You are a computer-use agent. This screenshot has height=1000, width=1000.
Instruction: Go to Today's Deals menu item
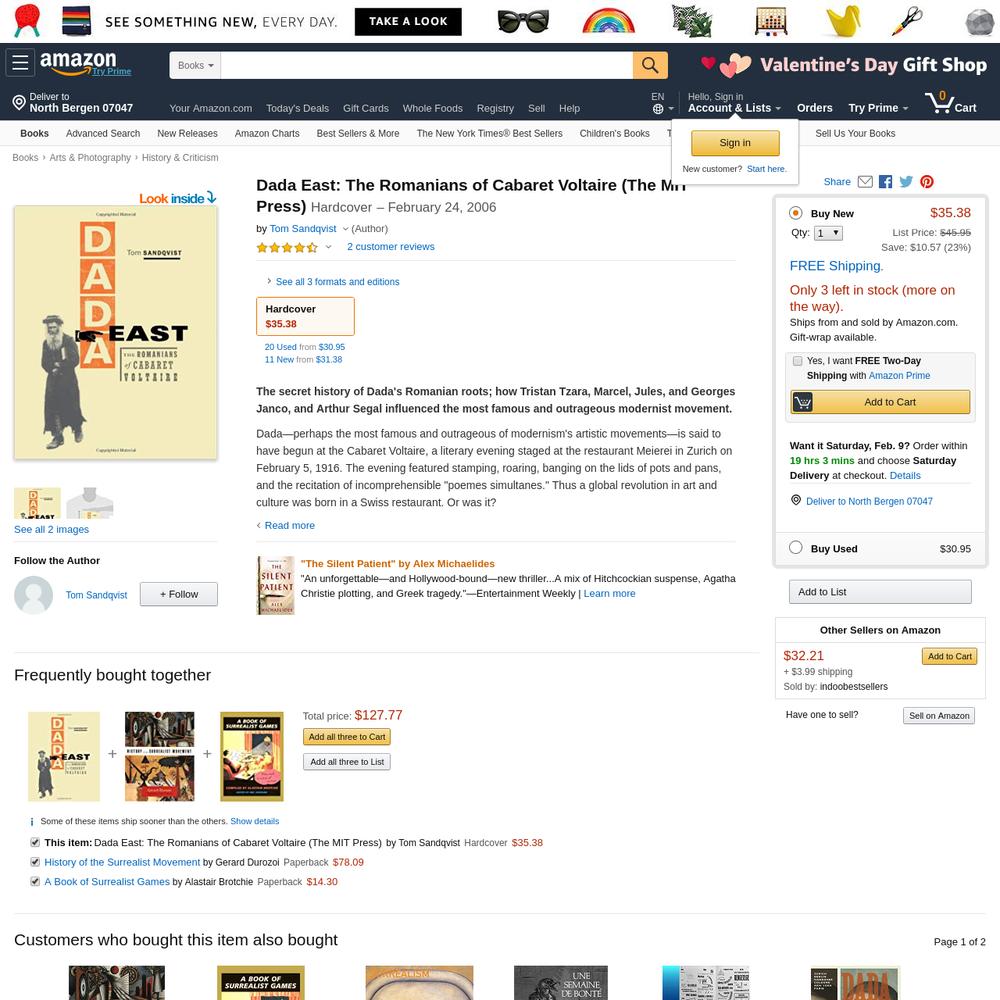[297, 108]
